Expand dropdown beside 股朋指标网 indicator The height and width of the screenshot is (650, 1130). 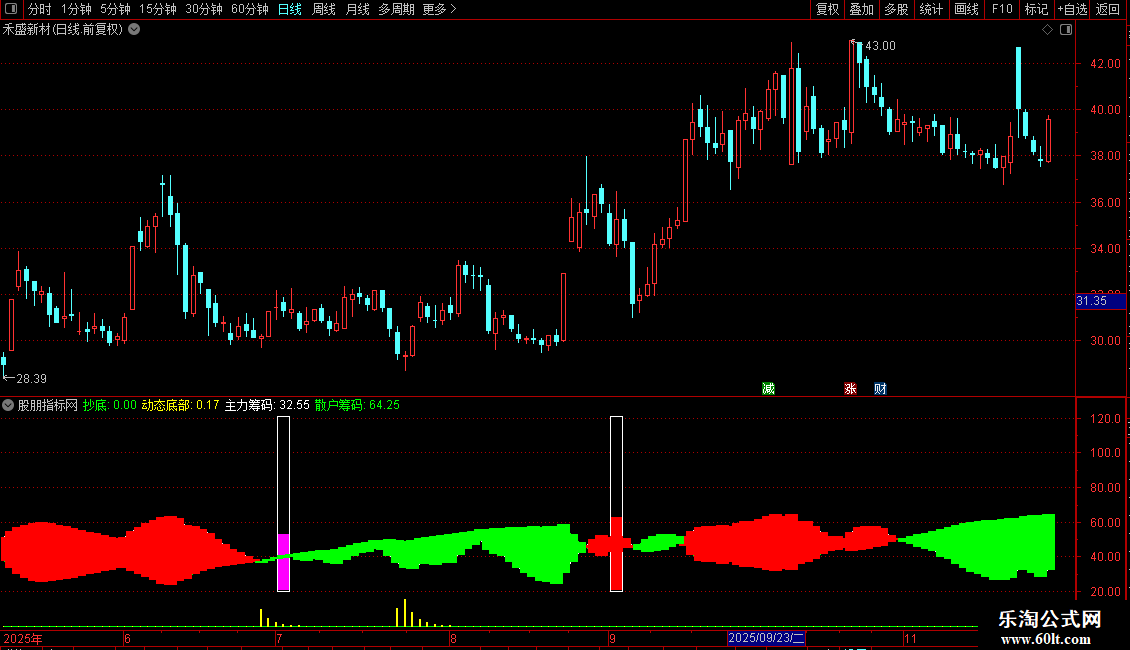[x=8, y=405]
